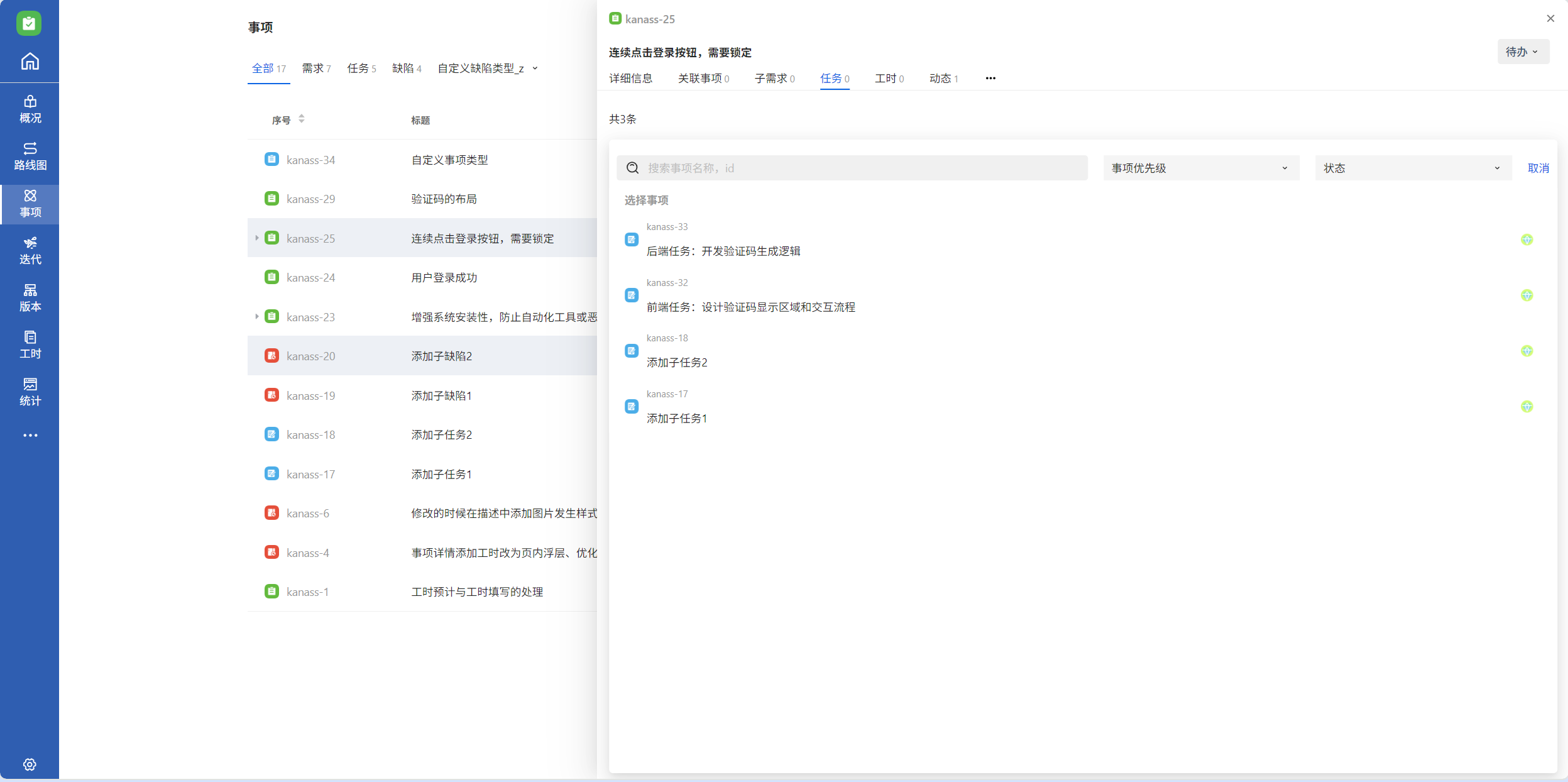
Task: Expand the kanass-23 row tree arrow
Action: [257, 317]
